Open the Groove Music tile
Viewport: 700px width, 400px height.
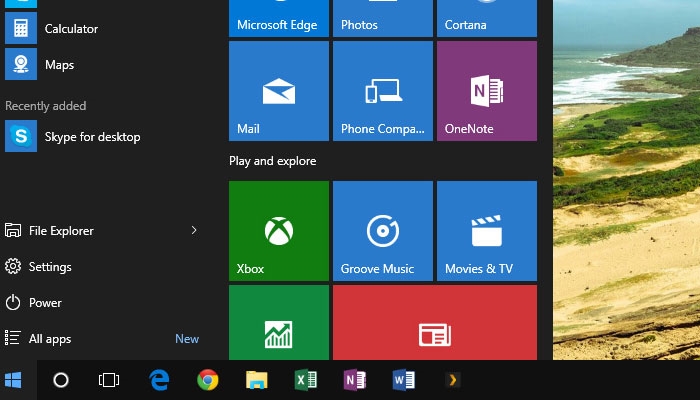click(x=383, y=231)
